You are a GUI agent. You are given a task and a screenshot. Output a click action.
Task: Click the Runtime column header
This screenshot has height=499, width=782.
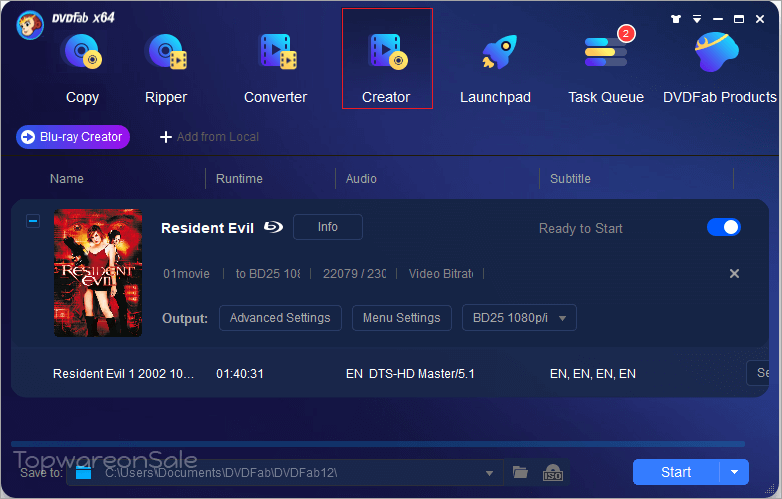(239, 178)
